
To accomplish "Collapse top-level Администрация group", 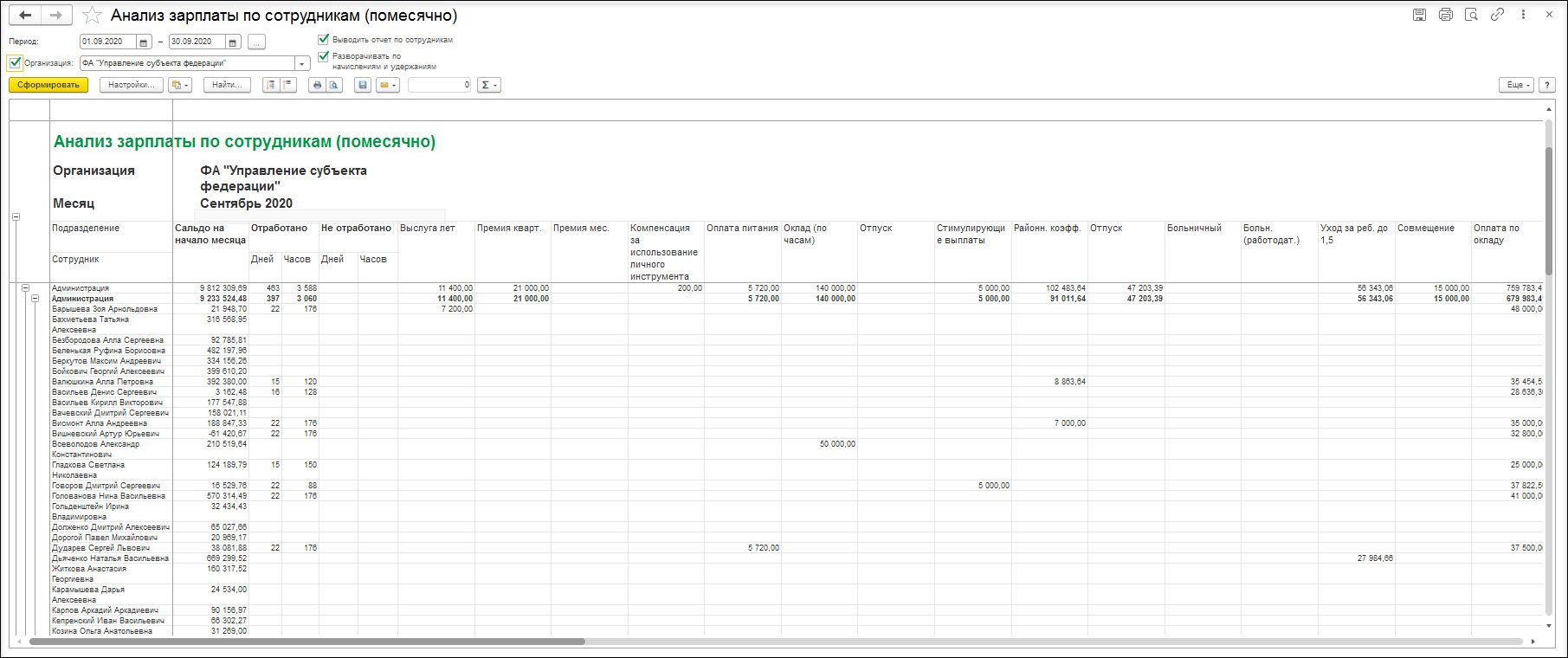I will pos(25,288).
